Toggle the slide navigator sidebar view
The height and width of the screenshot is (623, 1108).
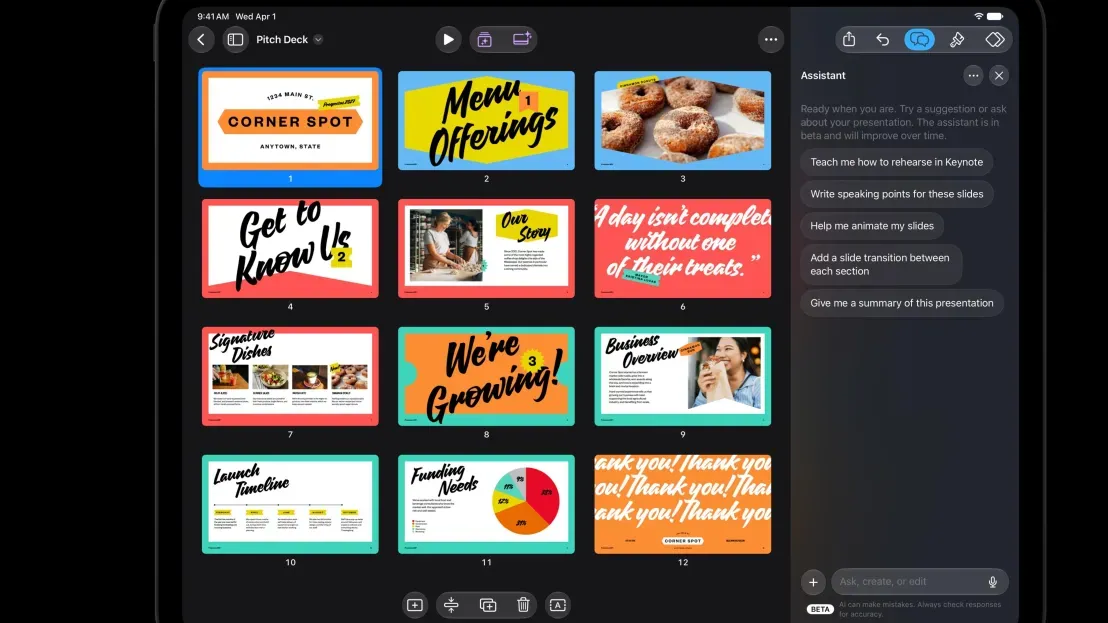(235, 40)
